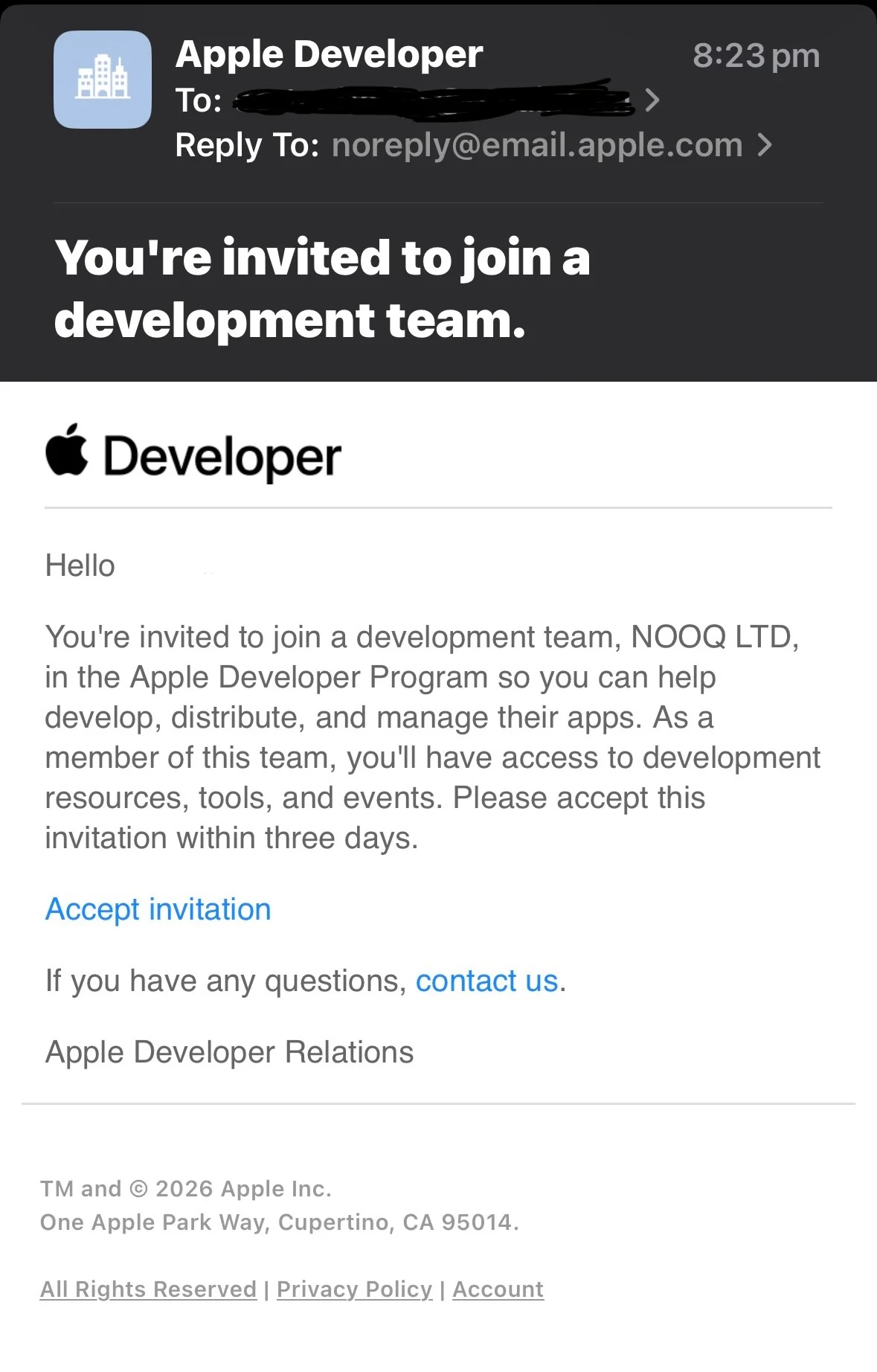Tap the 8:23 pm timestamp
The width and height of the screenshot is (877, 1372).
[756, 56]
